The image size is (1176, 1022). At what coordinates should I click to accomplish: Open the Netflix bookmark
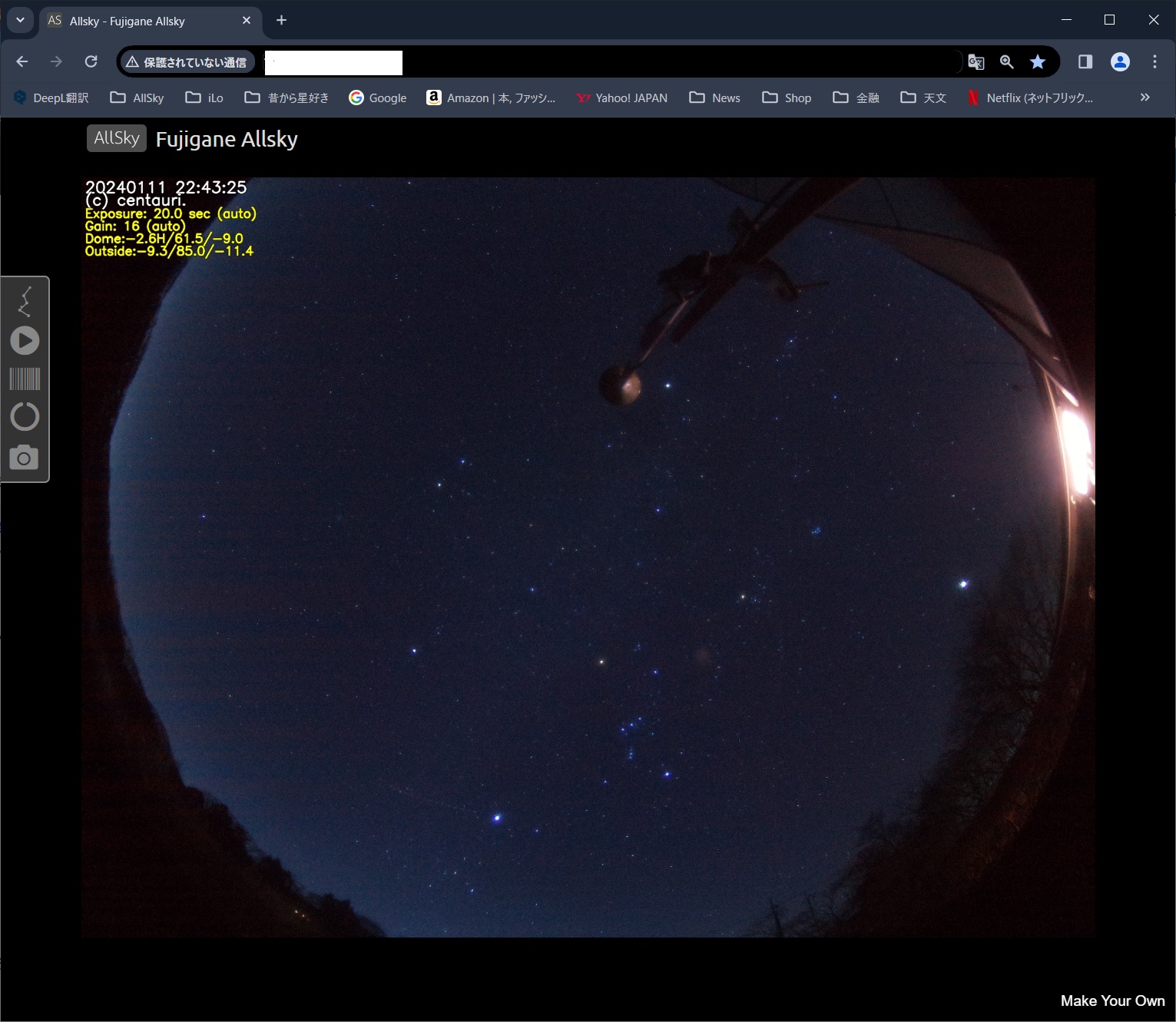(x=1030, y=98)
